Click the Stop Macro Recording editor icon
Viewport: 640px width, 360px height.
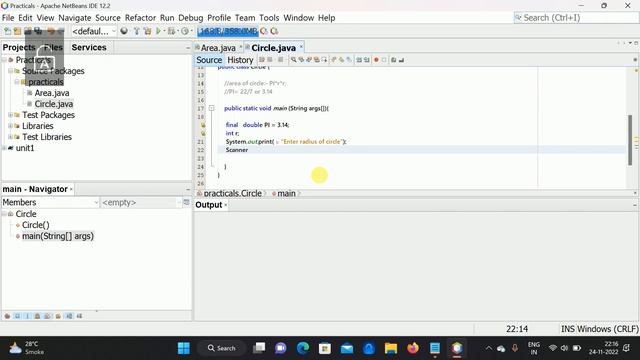384,60
